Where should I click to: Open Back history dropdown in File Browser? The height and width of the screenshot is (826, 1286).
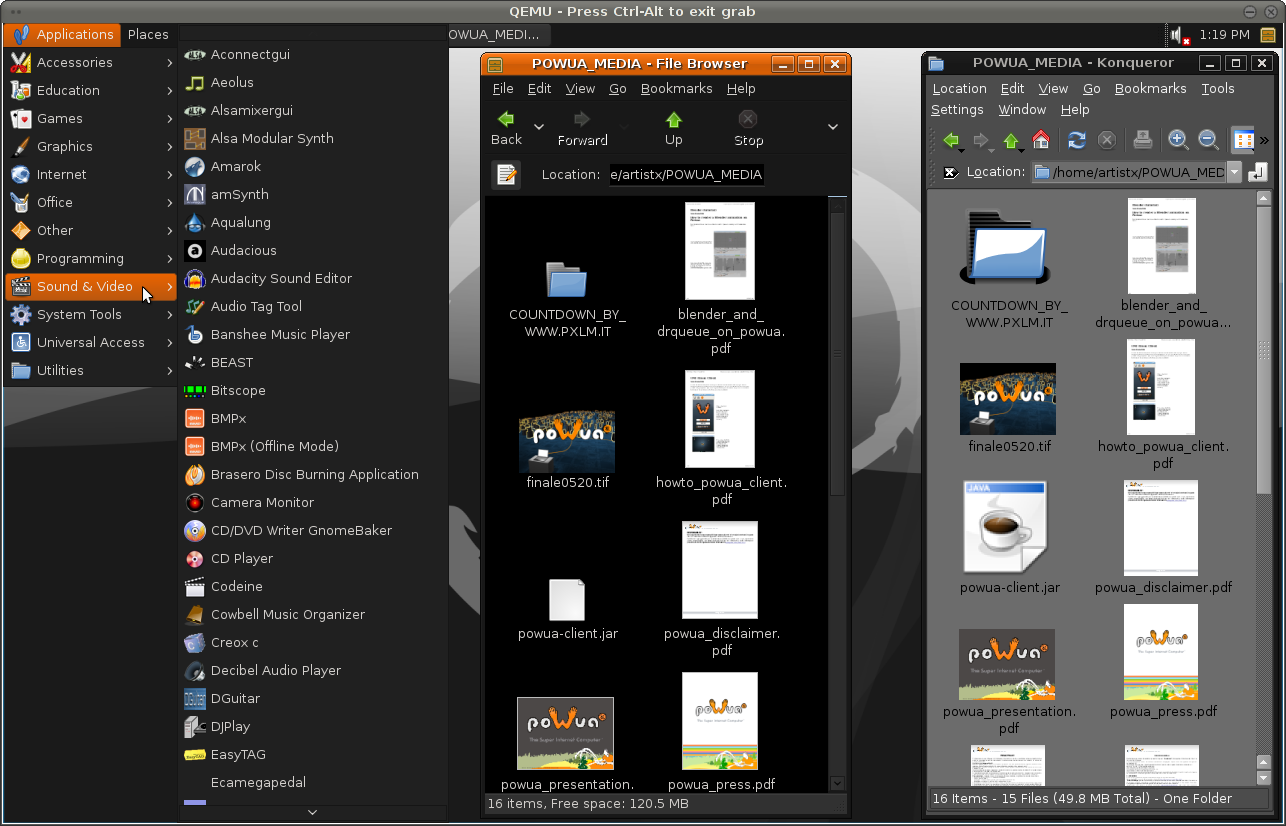pos(539,127)
